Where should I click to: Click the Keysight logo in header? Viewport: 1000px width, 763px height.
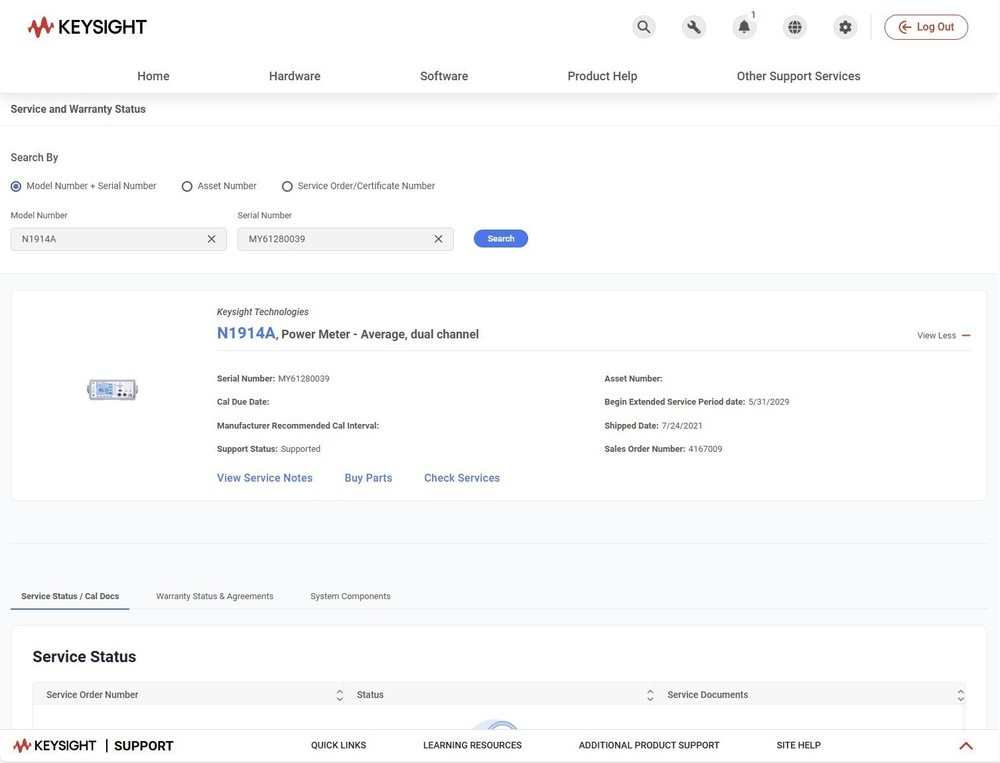[87, 27]
